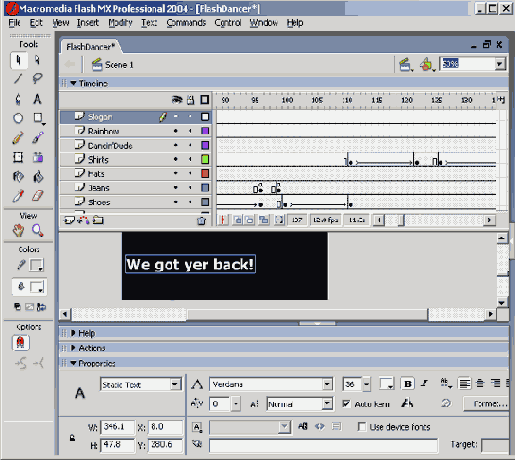Image resolution: width=515 pixels, height=460 pixels.
Task: Open the Commands menu
Action: coord(186,23)
